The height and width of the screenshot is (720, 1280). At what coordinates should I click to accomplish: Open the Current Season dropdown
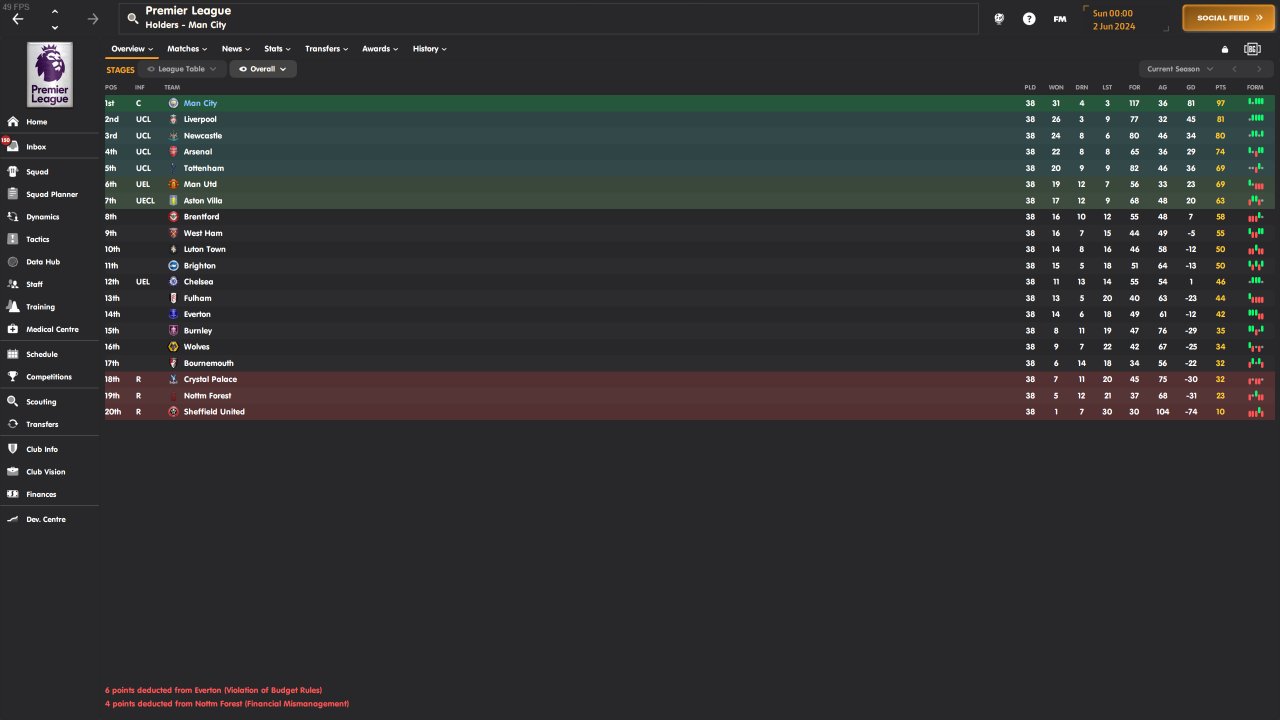[x=1180, y=69]
